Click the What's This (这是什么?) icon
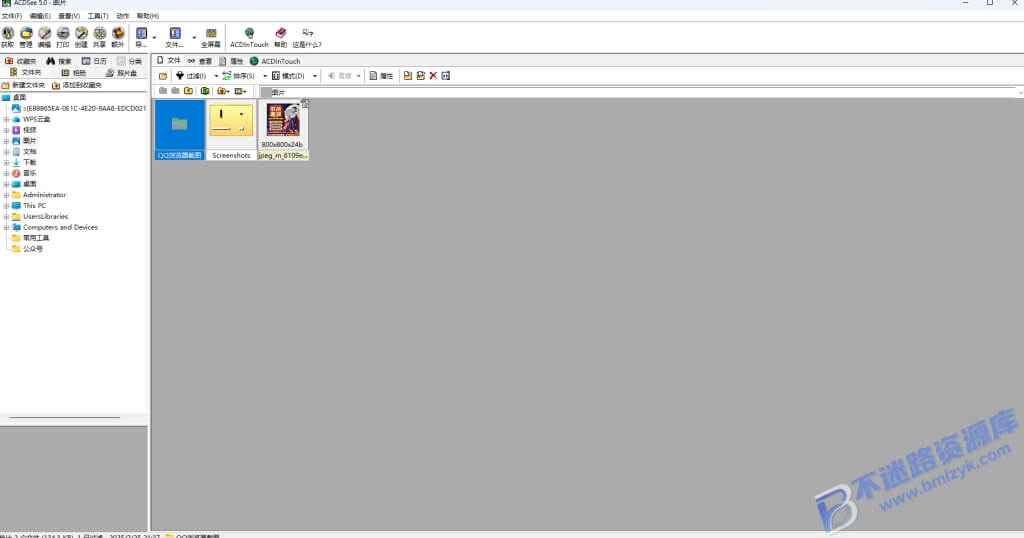Image resolution: width=1024 pixels, height=538 pixels. [x=307, y=37]
